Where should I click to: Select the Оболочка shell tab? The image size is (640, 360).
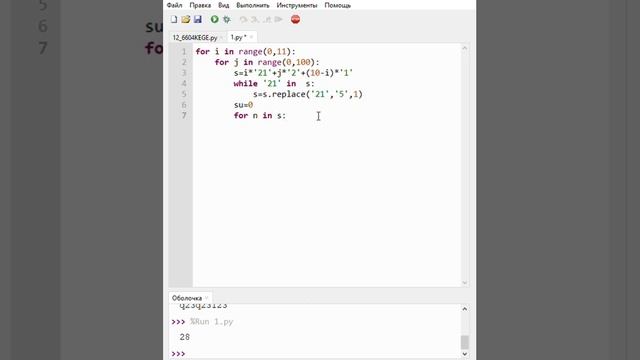(x=187, y=298)
